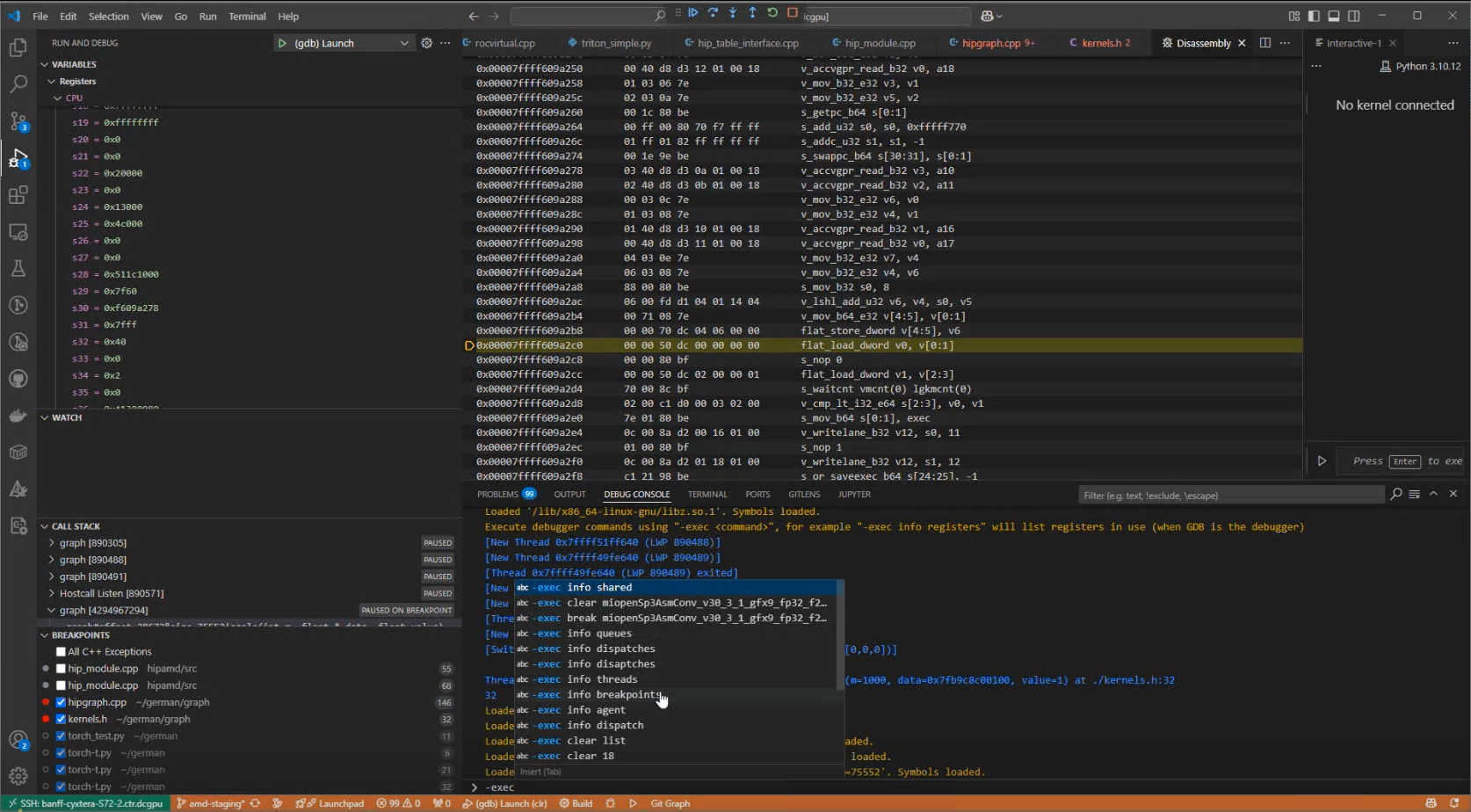Start debugging with green play icon
The height and width of the screenshot is (812, 1471).
click(x=282, y=43)
